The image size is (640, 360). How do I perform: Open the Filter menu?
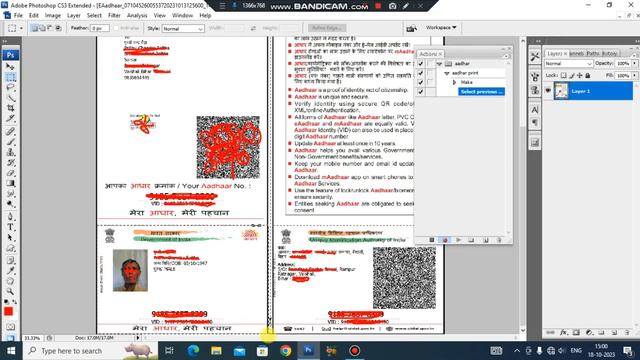114,16
